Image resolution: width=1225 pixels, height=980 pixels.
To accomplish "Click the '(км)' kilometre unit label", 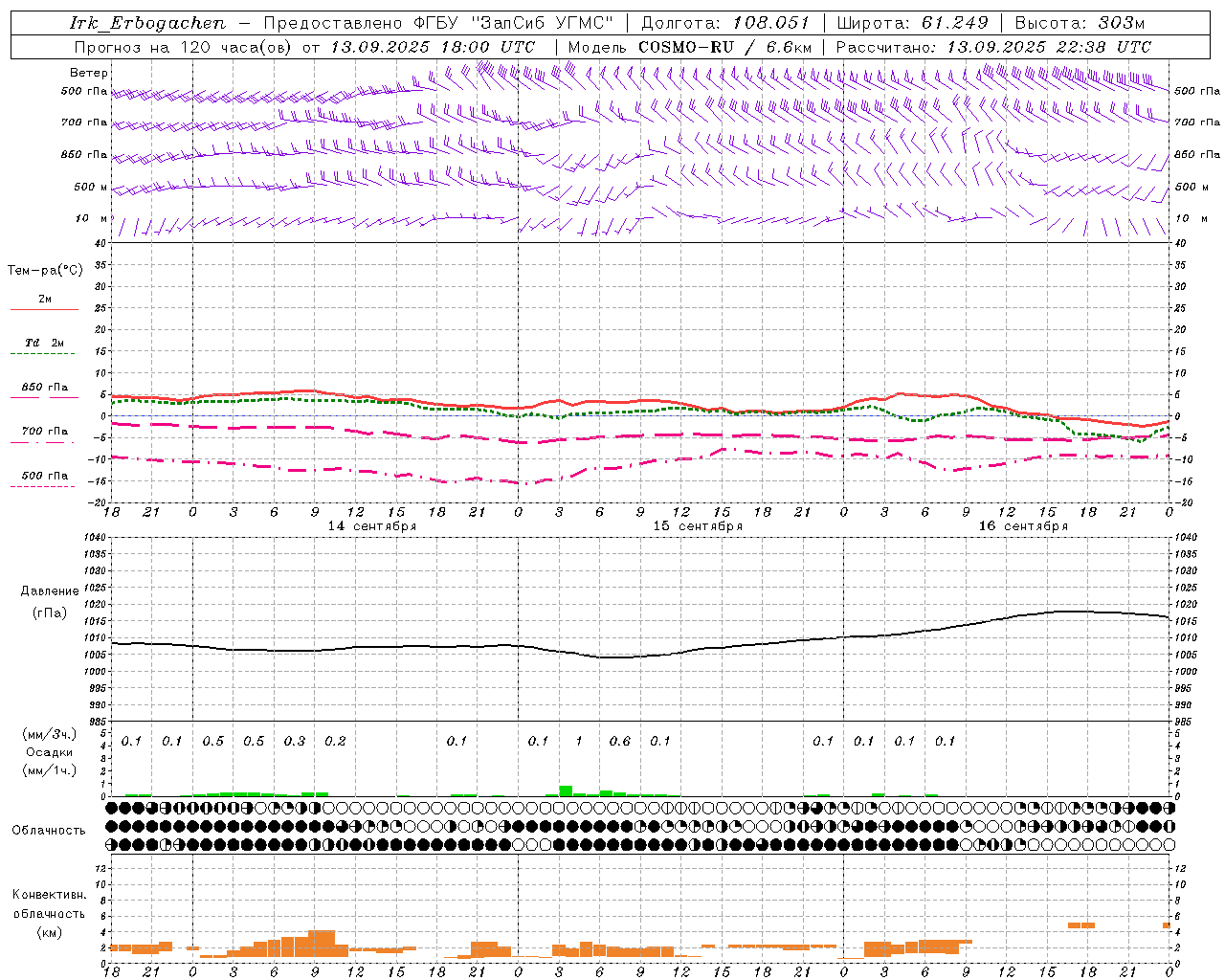I will [49, 932].
